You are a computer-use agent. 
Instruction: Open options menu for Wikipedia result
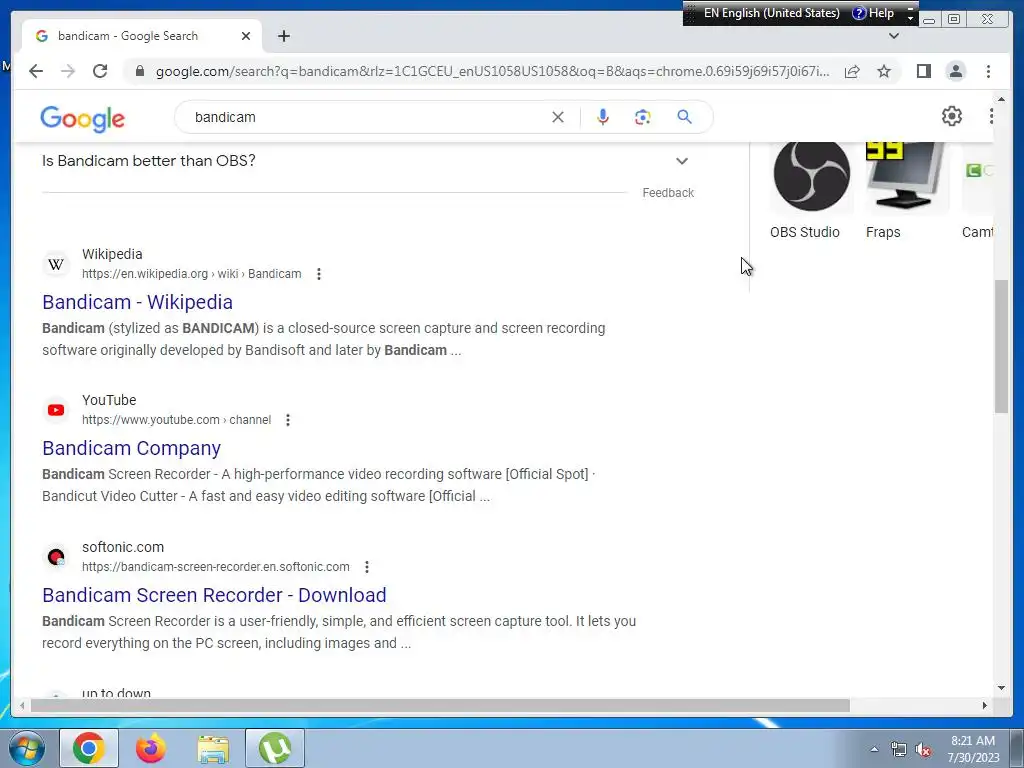pyautogui.click(x=319, y=274)
